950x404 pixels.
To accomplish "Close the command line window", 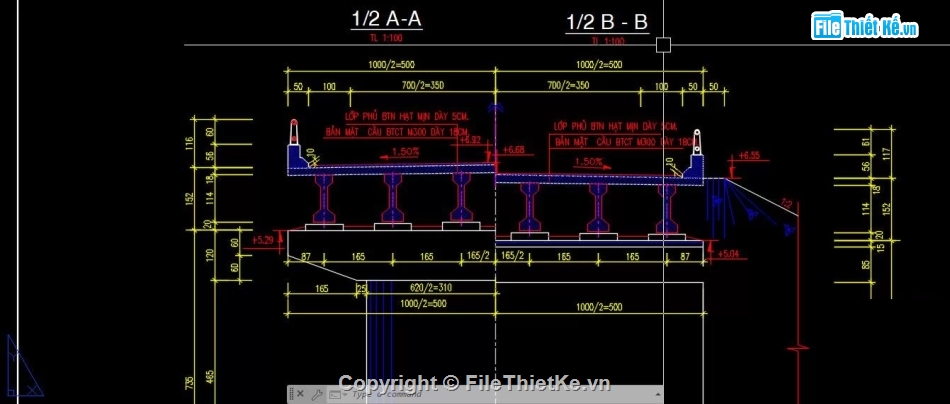I will (300, 394).
